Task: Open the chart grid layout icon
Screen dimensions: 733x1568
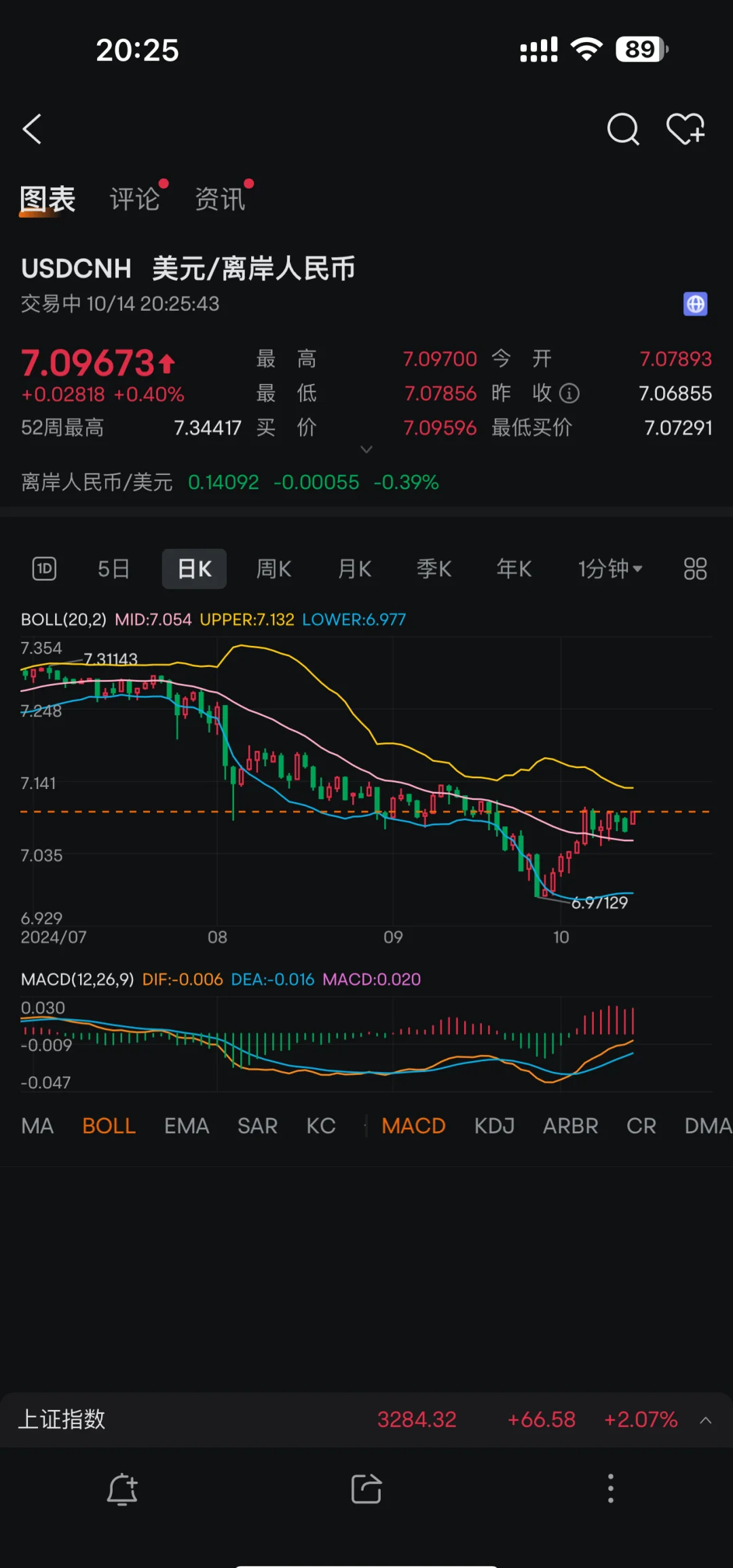Action: (x=695, y=569)
